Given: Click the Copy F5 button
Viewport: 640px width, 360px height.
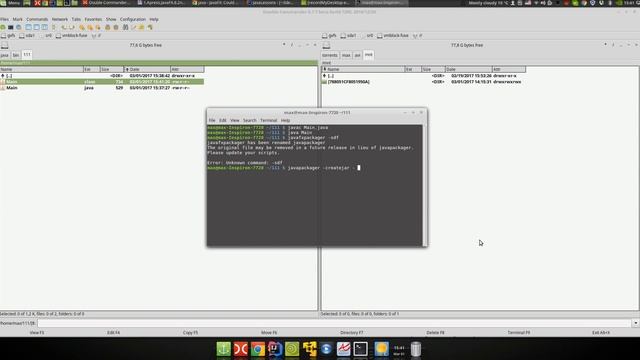Looking at the screenshot, I should coord(190,333).
